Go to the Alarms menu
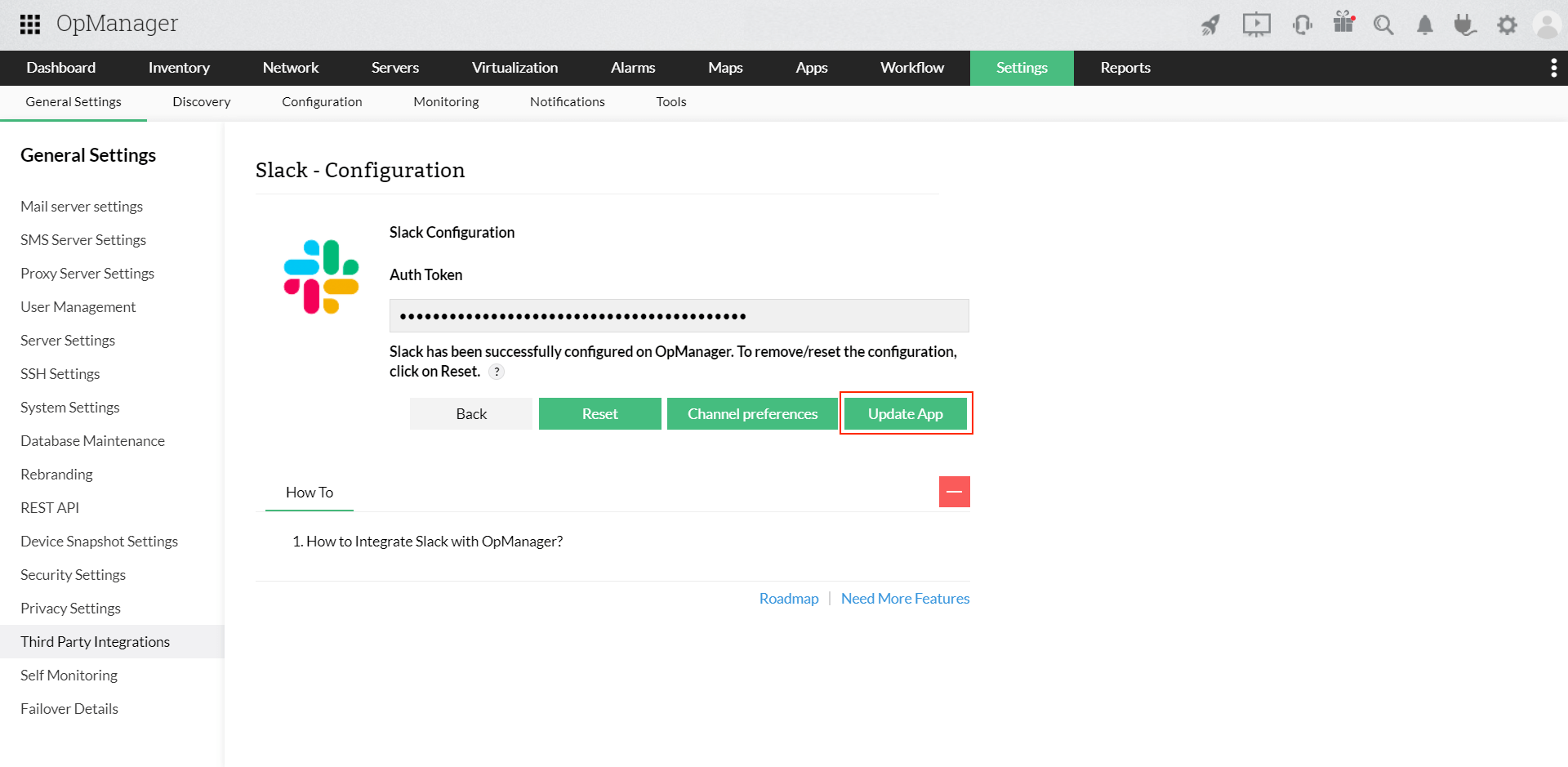1568x767 pixels. click(633, 68)
